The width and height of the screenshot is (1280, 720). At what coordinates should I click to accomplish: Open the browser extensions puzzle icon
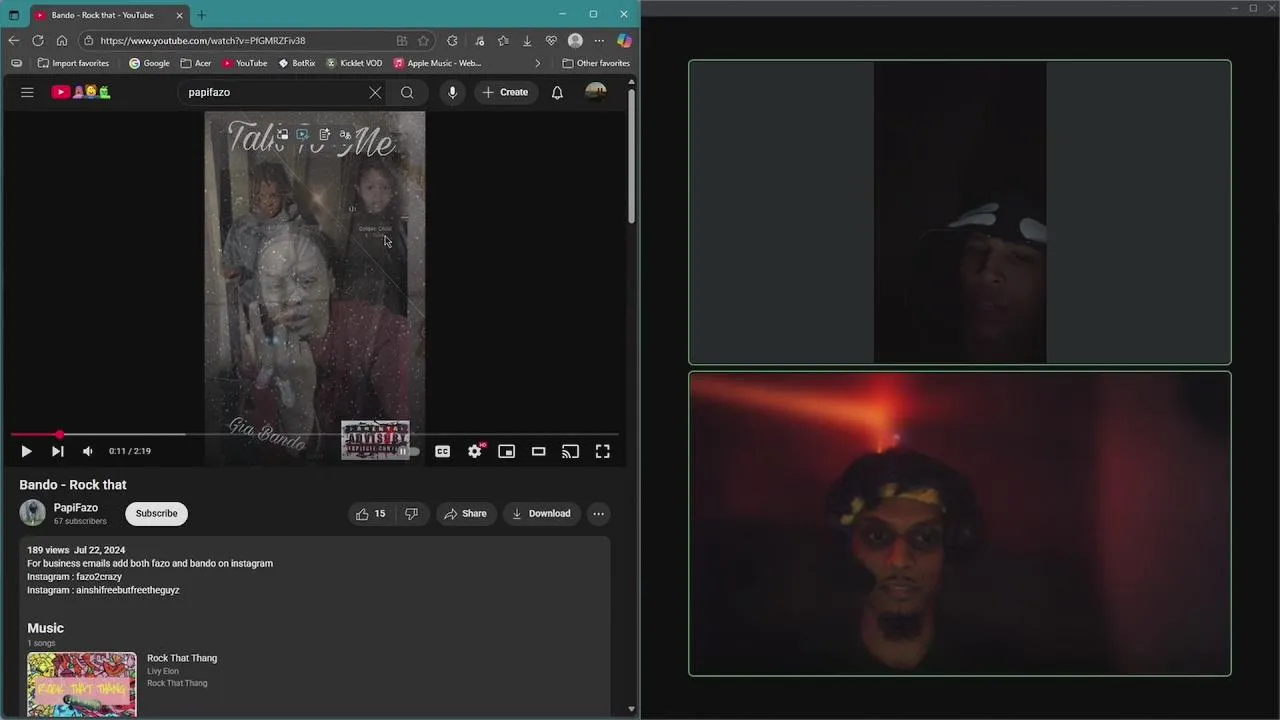[452, 41]
